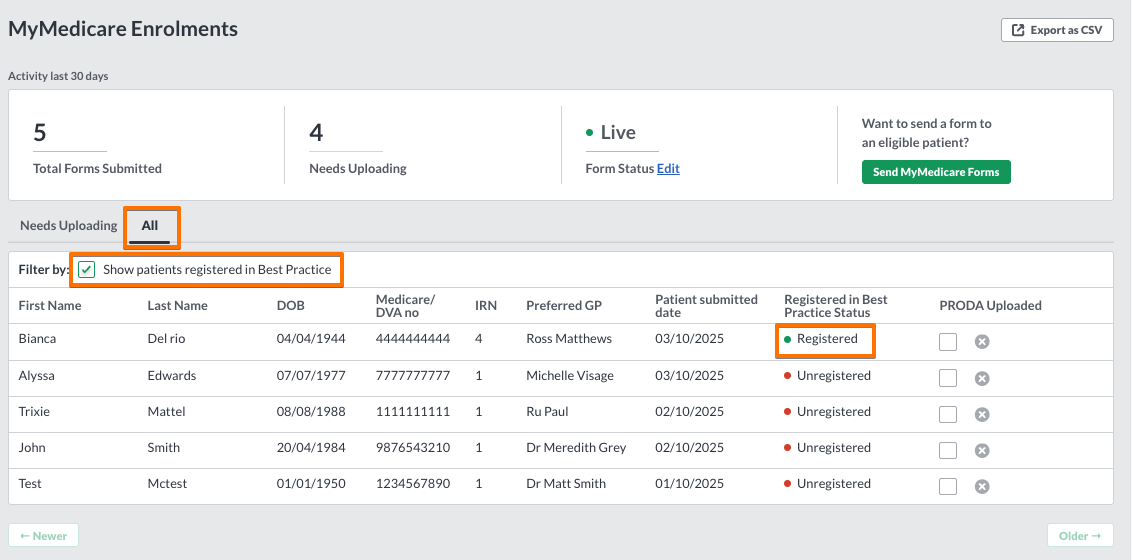This screenshot has width=1132, height=560.
Task: Click Alyssa Edwards' Unregistered status
Action: [827, 375]
